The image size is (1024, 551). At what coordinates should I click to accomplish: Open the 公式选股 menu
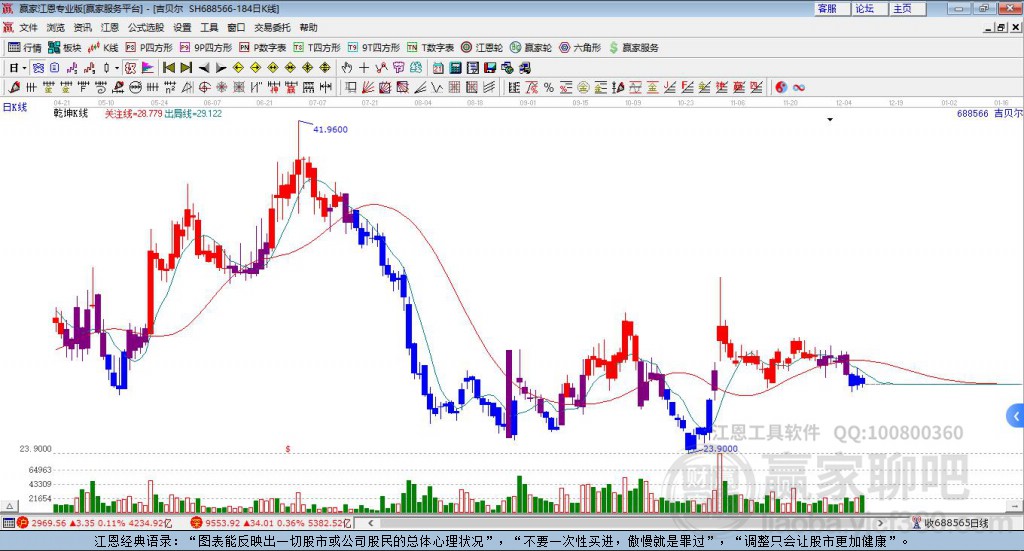146,27
